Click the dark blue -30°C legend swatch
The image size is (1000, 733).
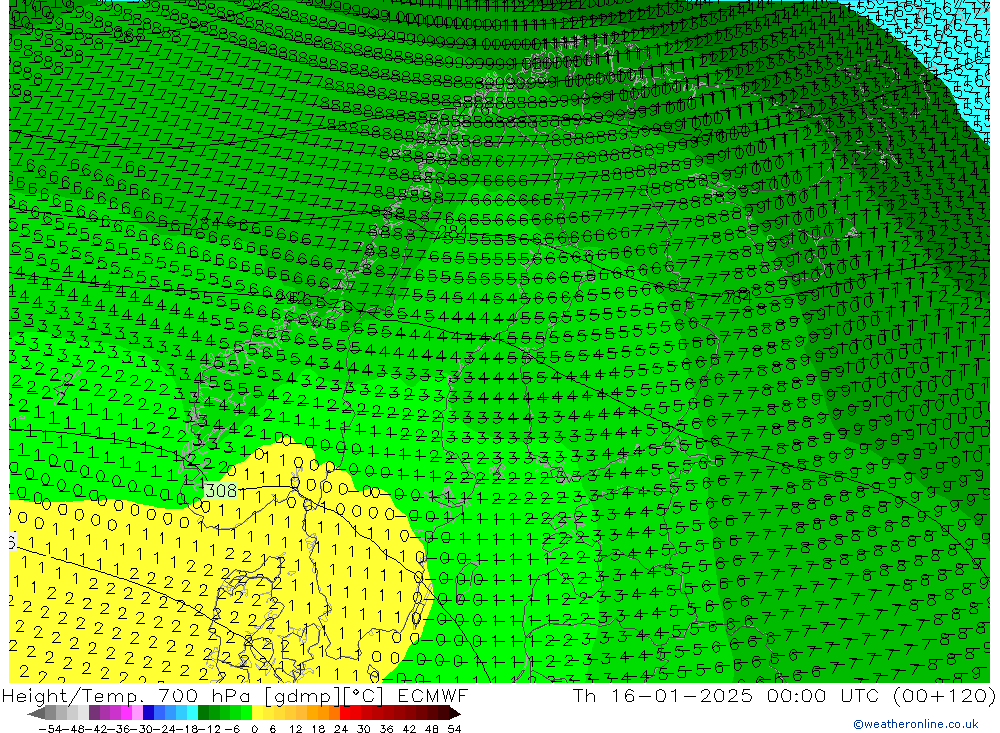tap(149, 714)
